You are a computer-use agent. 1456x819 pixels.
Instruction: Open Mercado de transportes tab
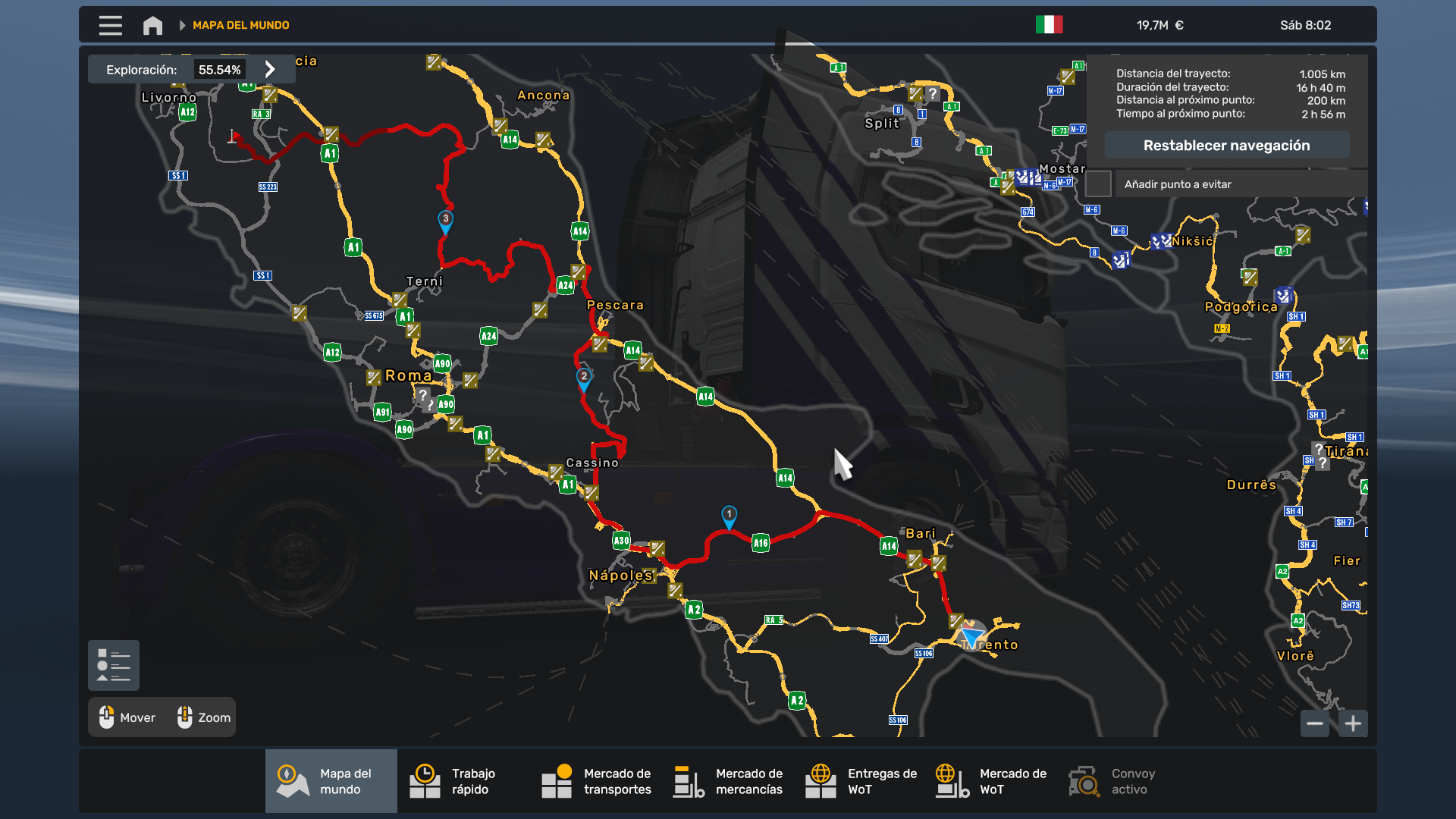pos(595,781)
